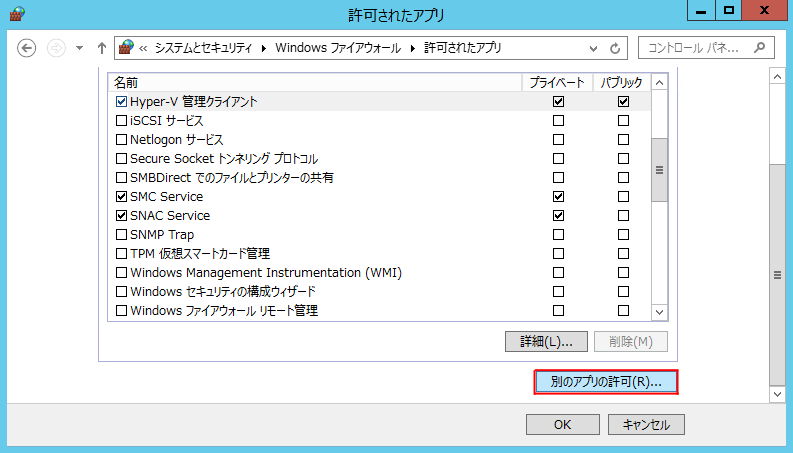Open the recent locations dropdown arrow
The height and width of the screenshot is (453, 793).
coord(79,49)
